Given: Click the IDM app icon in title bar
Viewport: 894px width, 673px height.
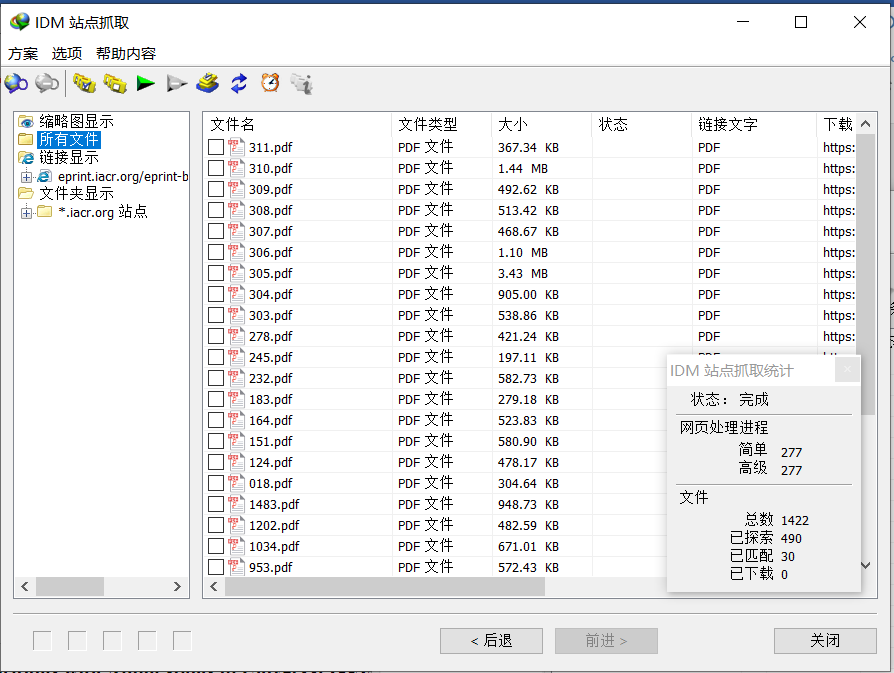Looking at the screenshot, I should [19, 22].
